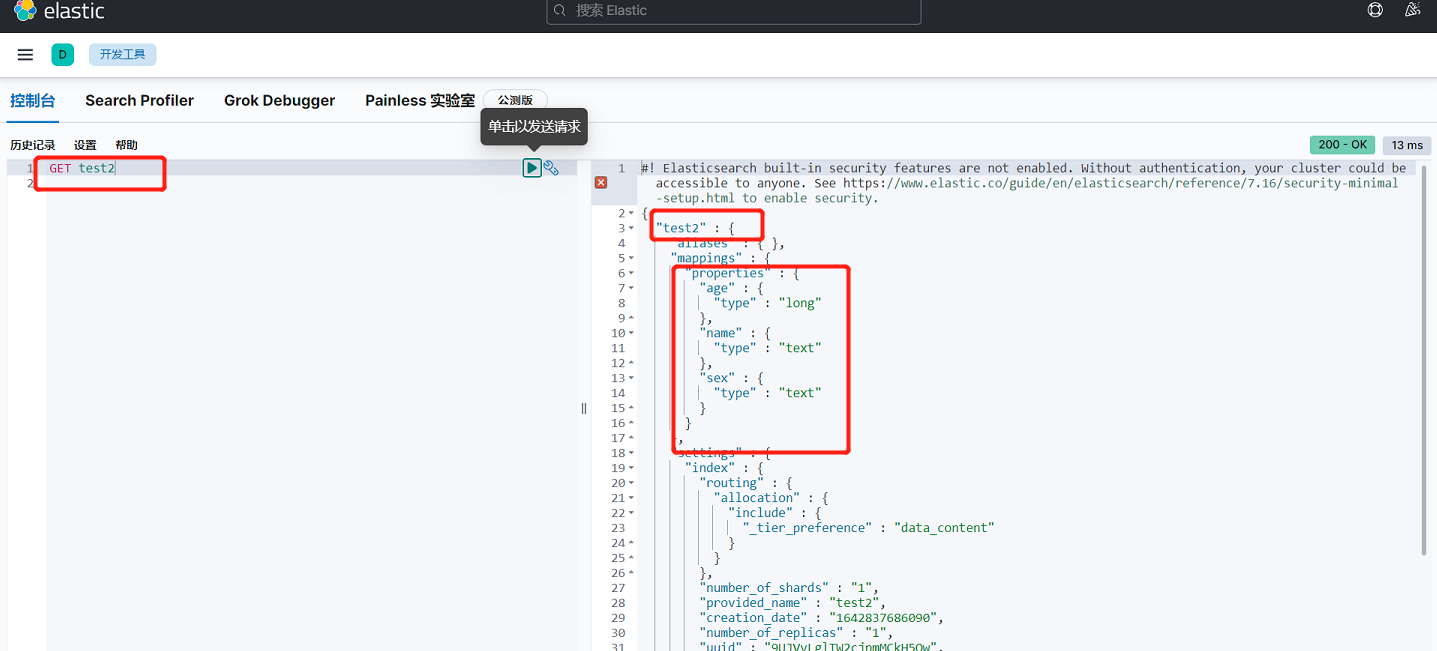Click the "creation_date" value line
The width and height of the screenshot is (1437, 651).
(x=822, y=618)
